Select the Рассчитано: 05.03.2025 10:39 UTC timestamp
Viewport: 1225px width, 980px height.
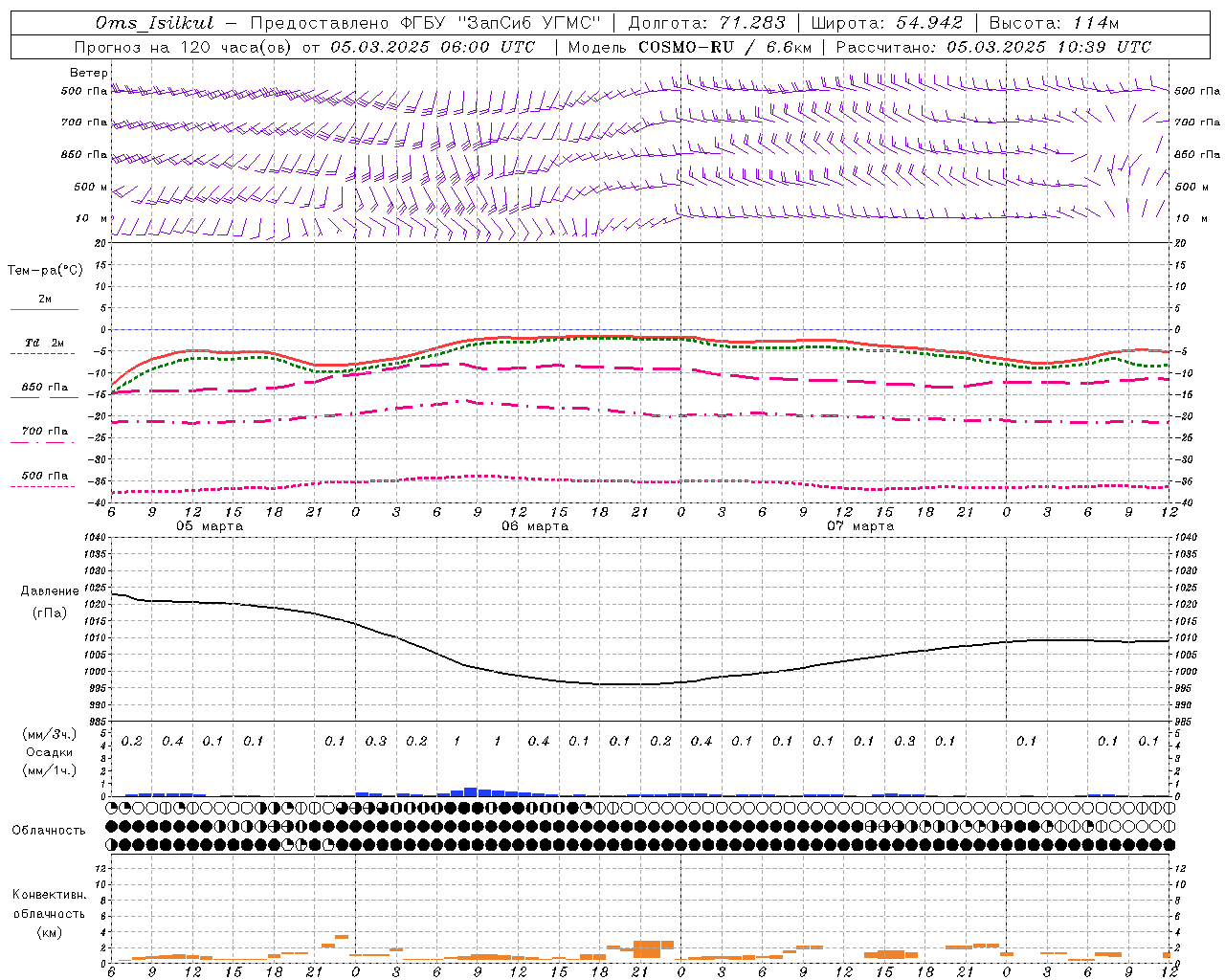click(x=993, y=47)
